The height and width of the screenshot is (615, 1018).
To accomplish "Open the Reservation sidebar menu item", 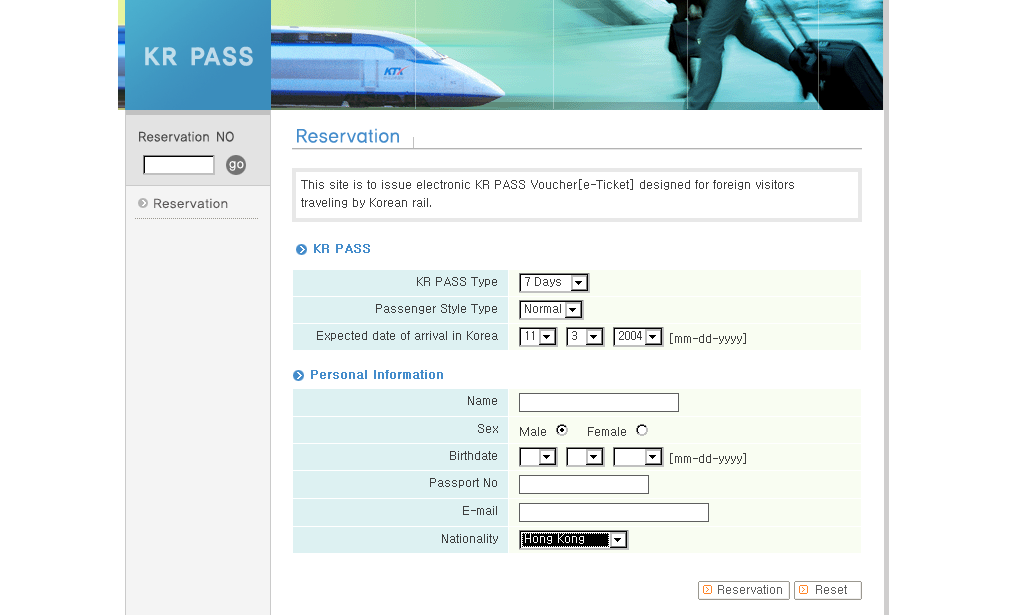I will coord(190,203).
